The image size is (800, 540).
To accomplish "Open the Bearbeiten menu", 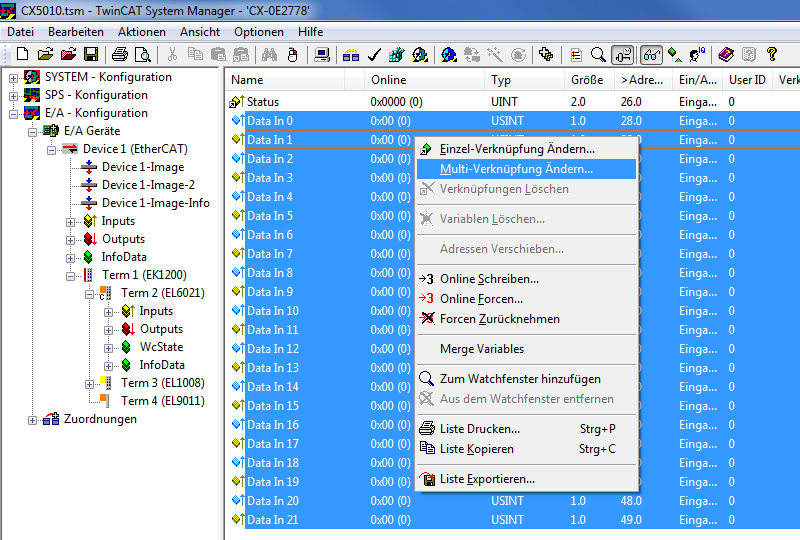I will tap(76, 32).
